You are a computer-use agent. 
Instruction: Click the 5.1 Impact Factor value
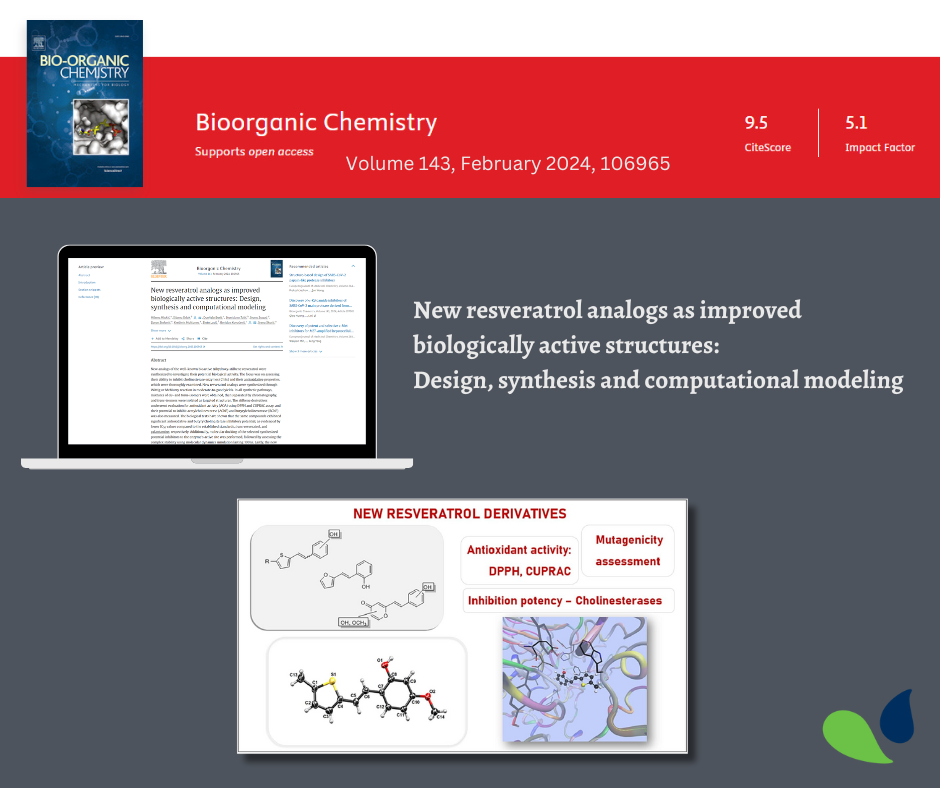point(856,123)
